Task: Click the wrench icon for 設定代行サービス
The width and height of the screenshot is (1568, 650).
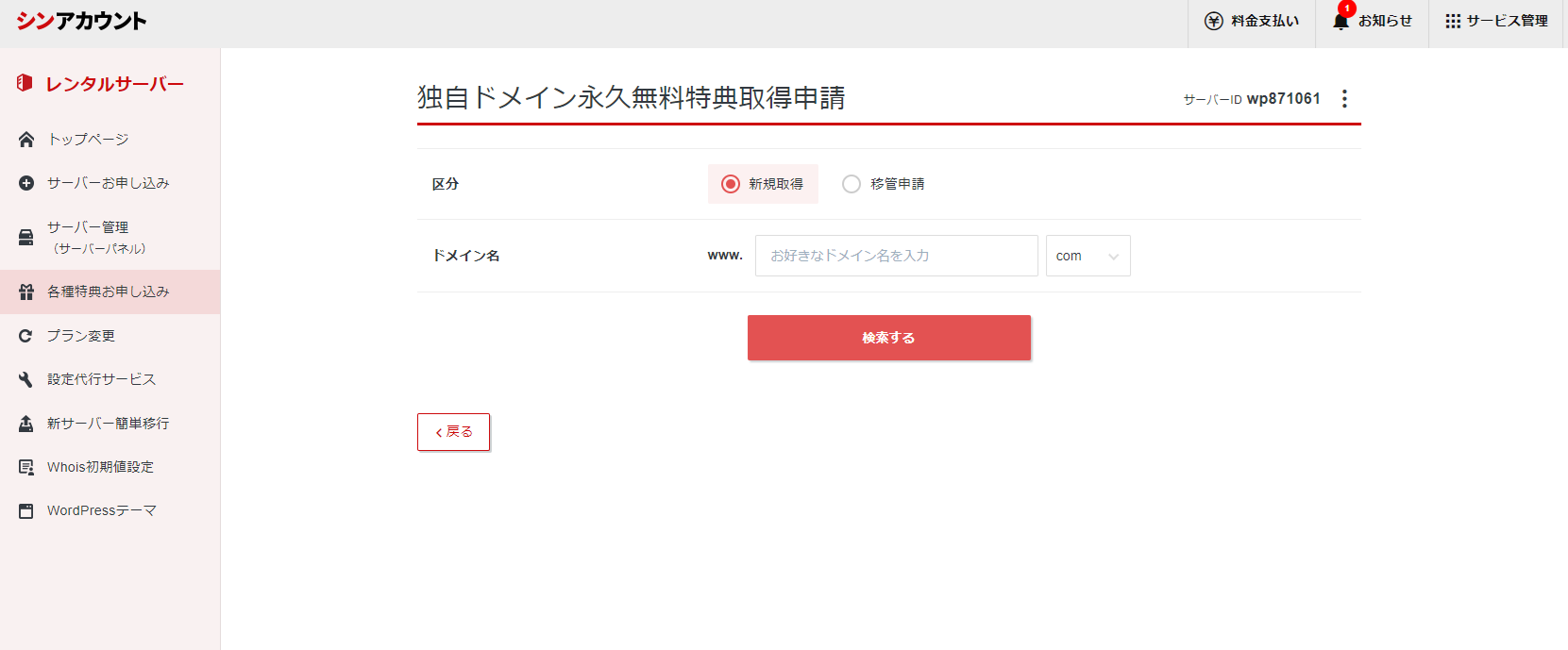Action: point(26,379)
